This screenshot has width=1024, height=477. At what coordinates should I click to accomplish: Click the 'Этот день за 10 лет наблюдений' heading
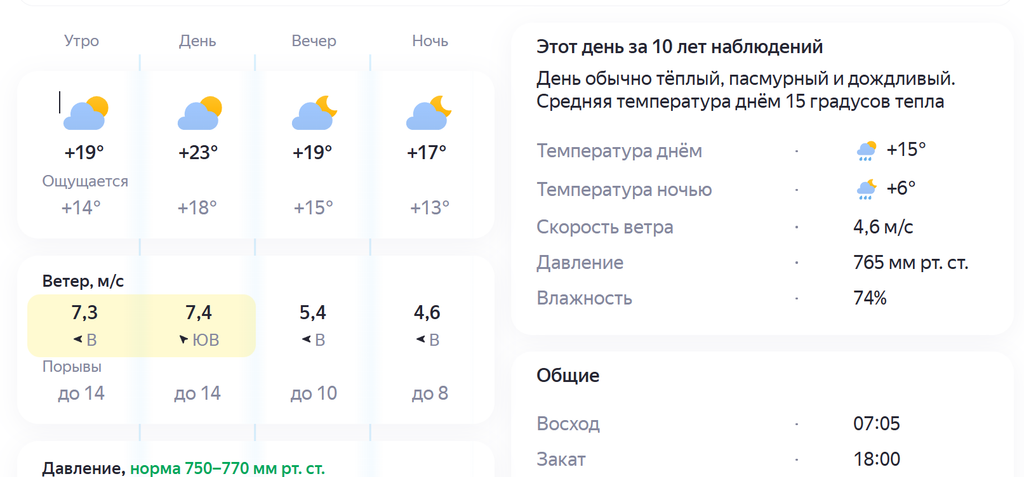point(679,47)
